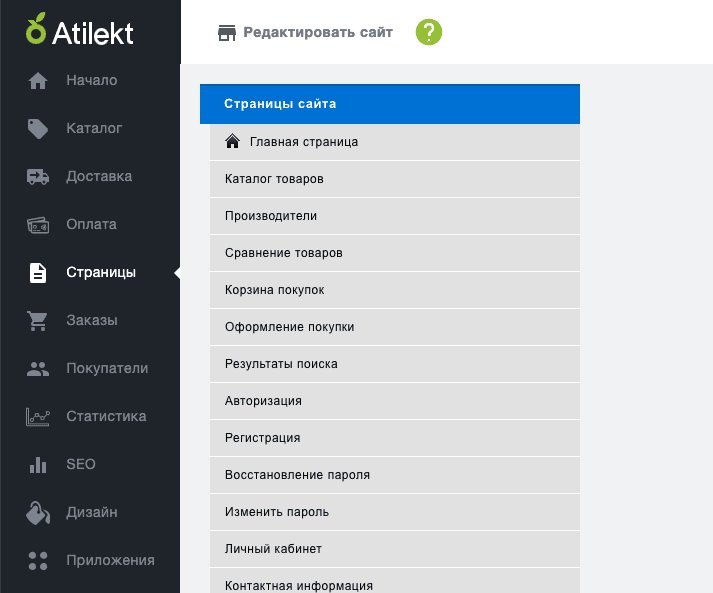Open the line chart icon for Статистика
The height and width of the screenshot is (593, 713).
point(37,417)
